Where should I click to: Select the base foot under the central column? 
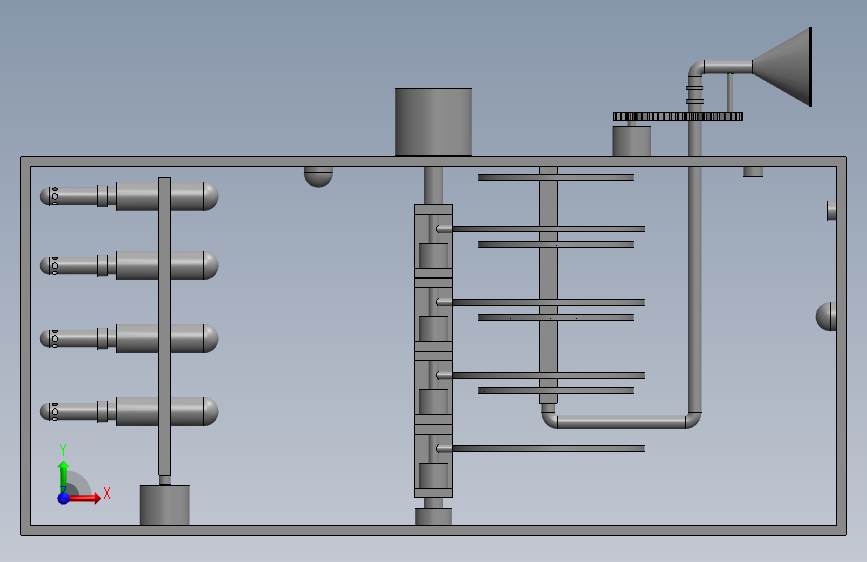[x=434, y=517]
